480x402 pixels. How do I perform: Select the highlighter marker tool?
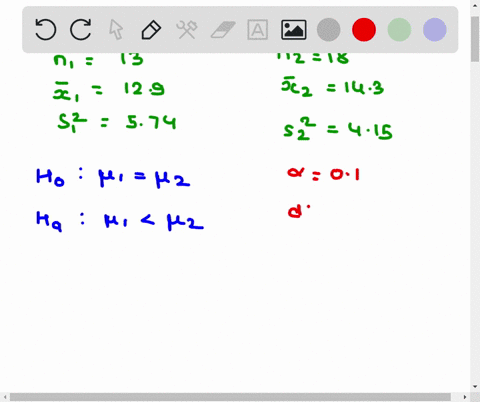[x=223, y=30]
